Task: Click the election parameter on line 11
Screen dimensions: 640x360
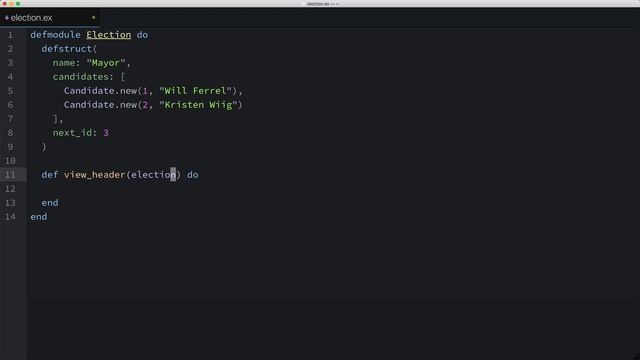Action: (x=153, y=175)
